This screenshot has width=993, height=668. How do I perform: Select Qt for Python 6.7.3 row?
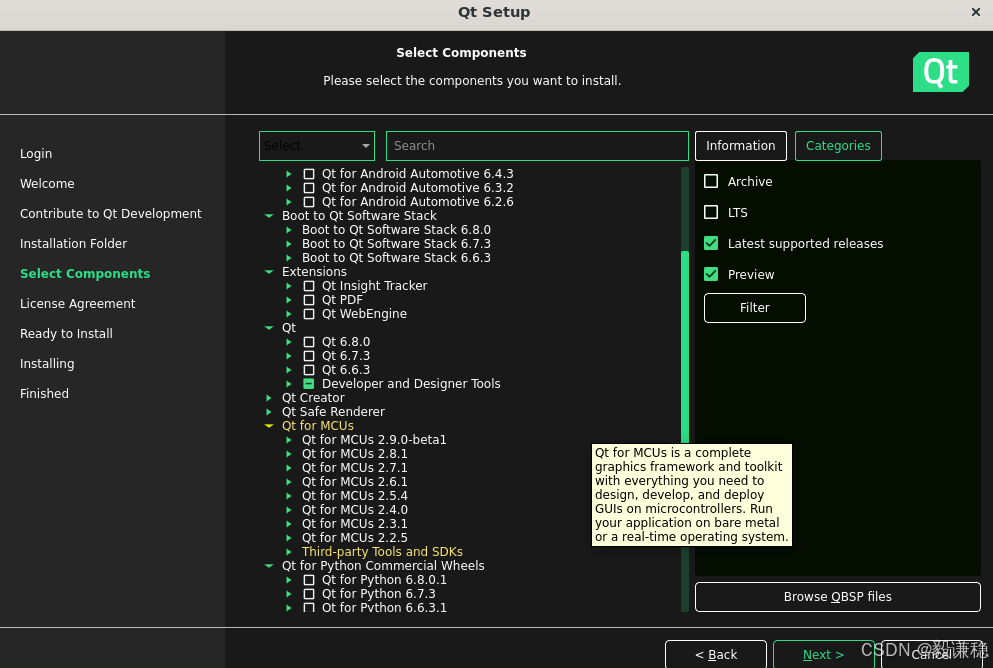379,593
